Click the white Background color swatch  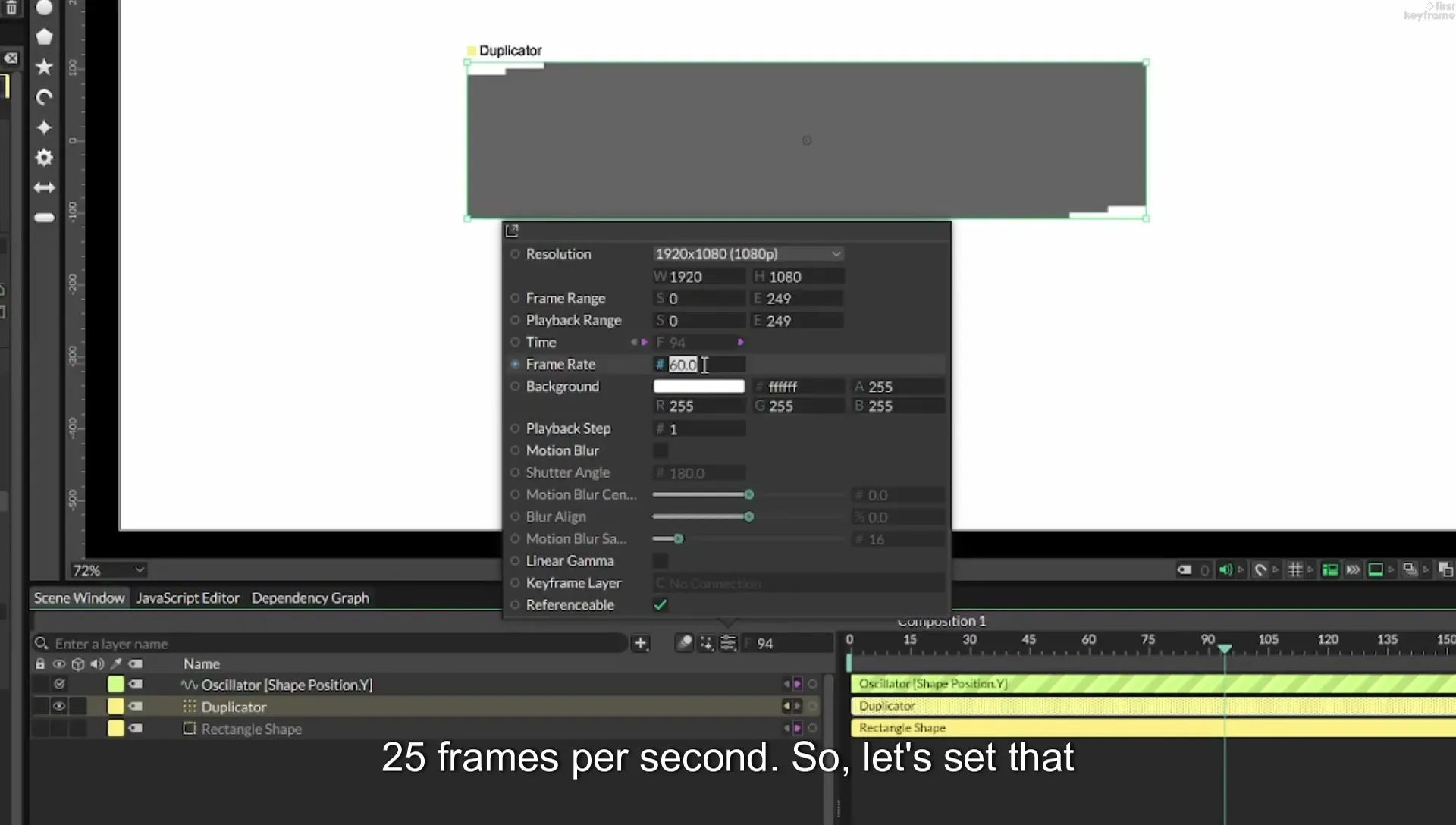pos(698,386)
